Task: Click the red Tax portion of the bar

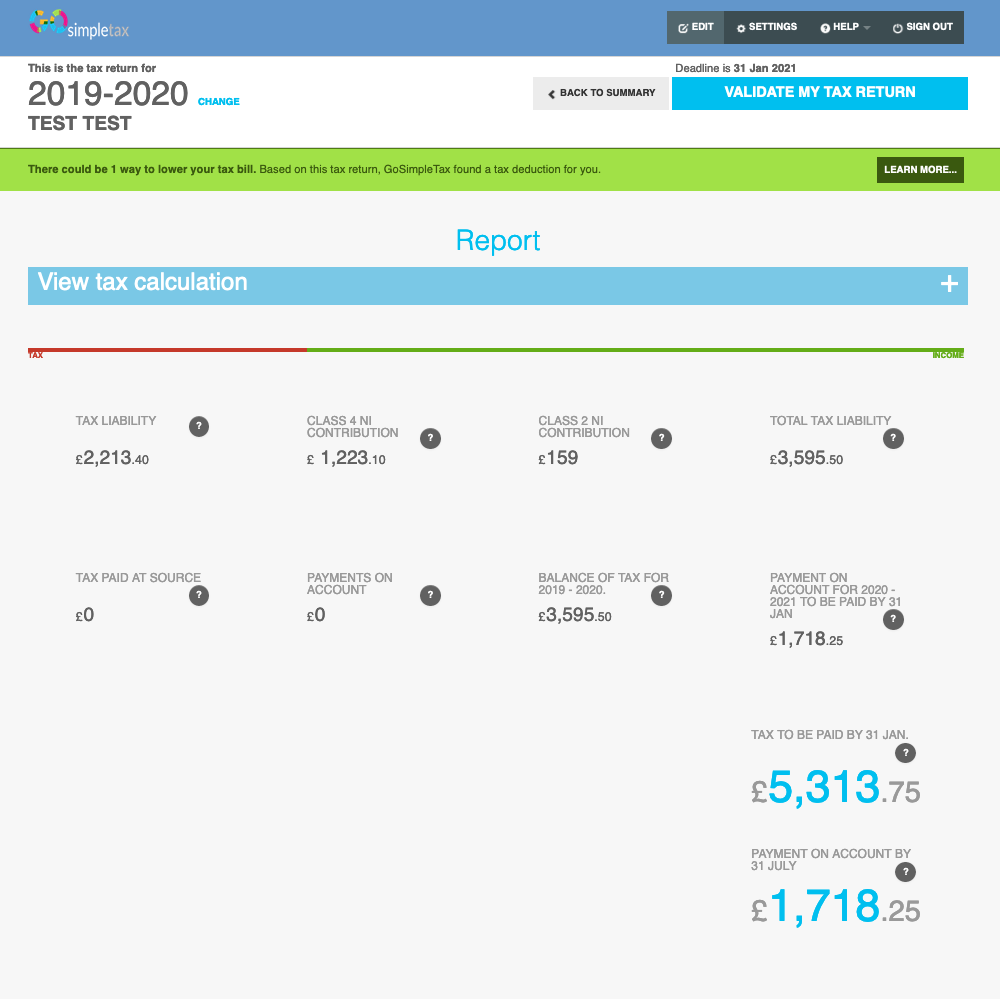Action: 167,350
